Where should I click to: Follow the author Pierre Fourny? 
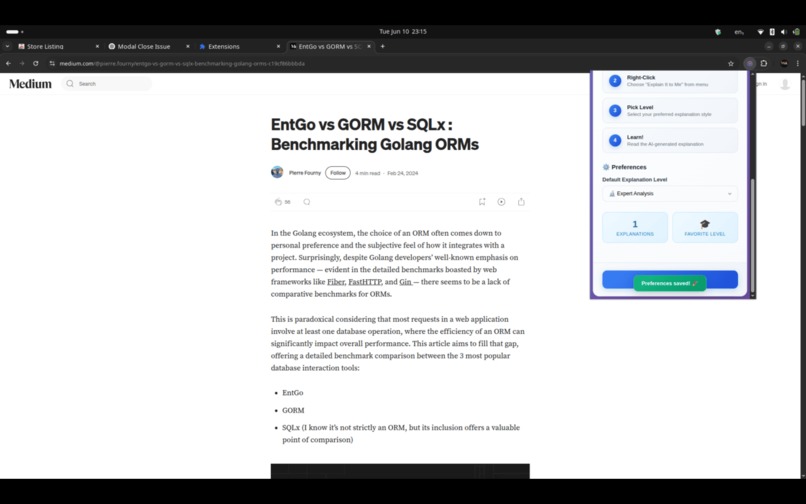(338, 173)
